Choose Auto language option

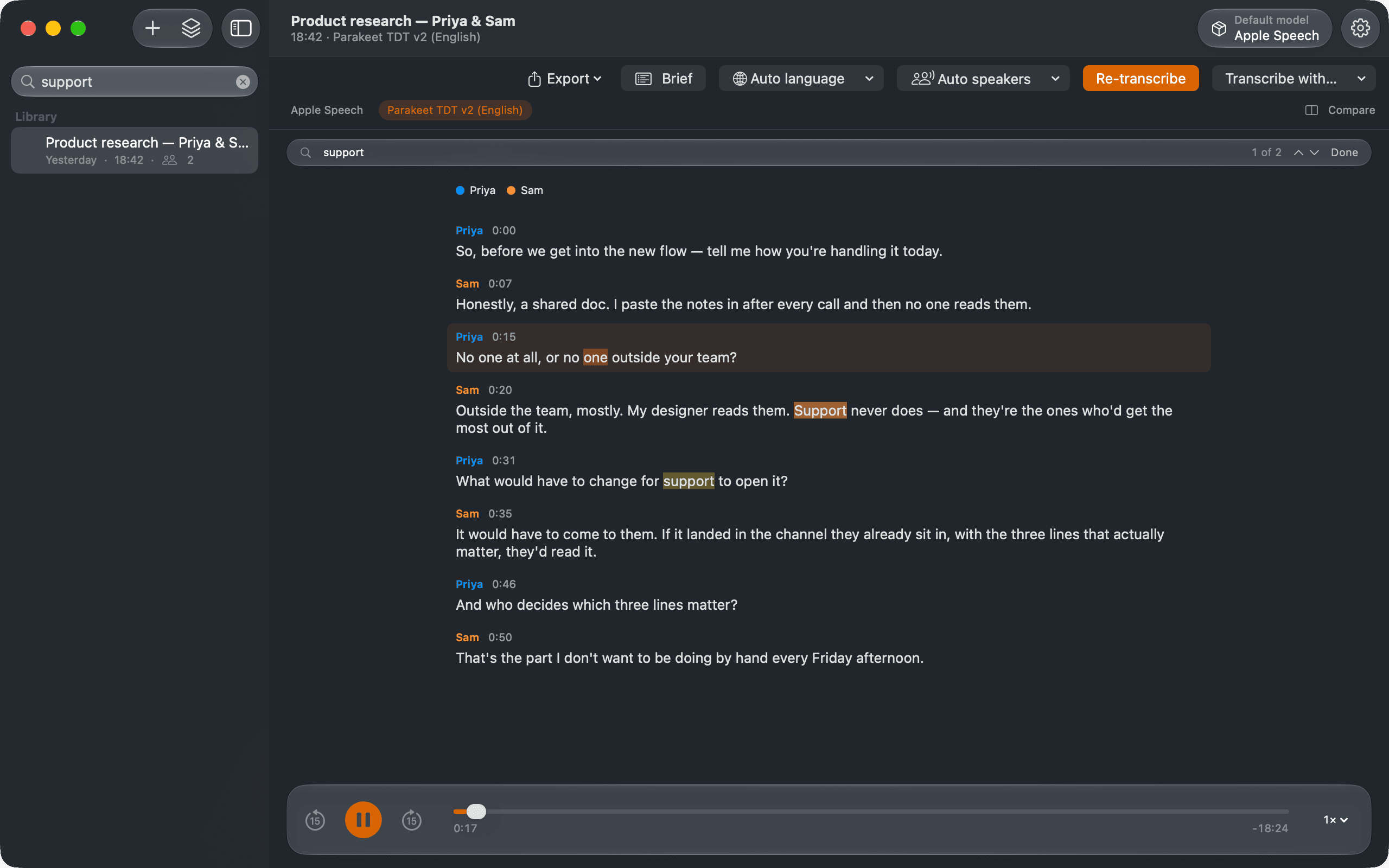(x=788, y=79)
